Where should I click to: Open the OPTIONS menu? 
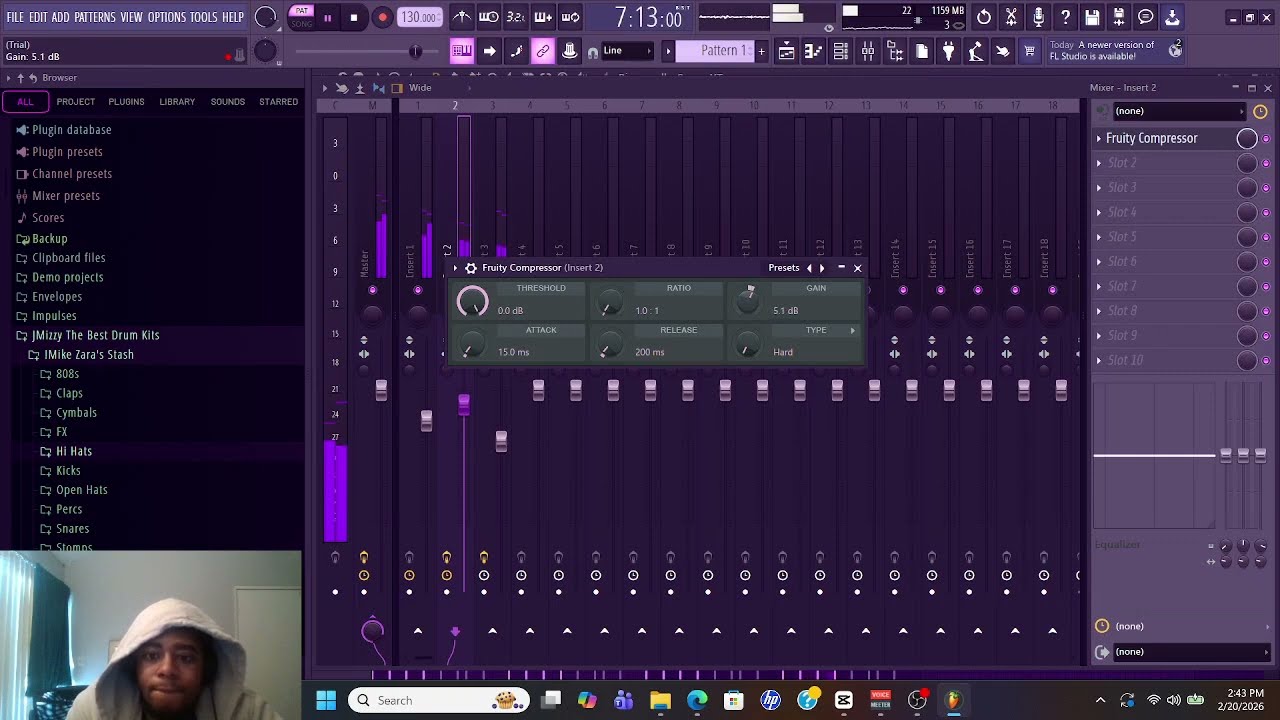click(x=167, y=17)
